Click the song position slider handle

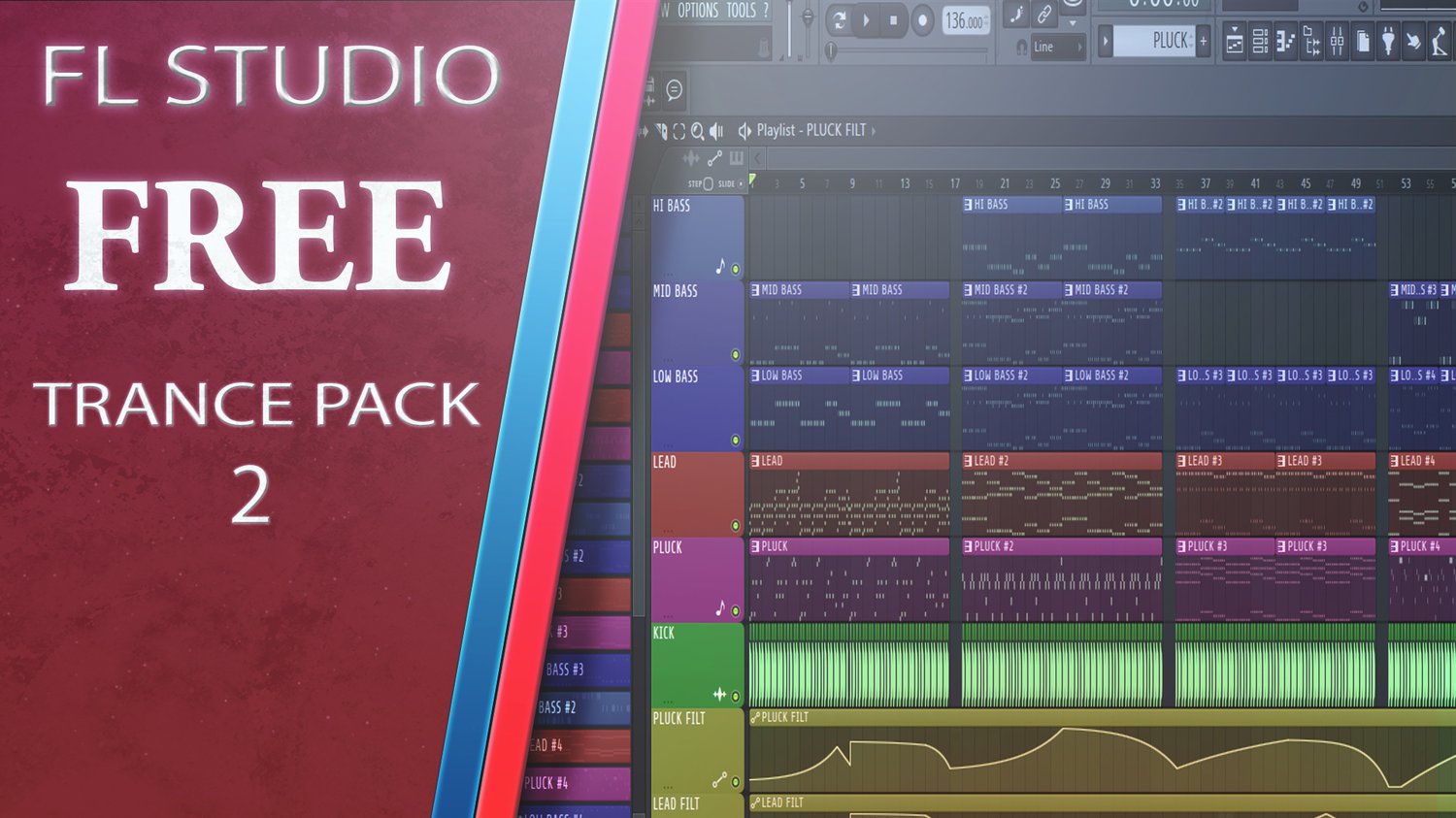tap(831, 49)
